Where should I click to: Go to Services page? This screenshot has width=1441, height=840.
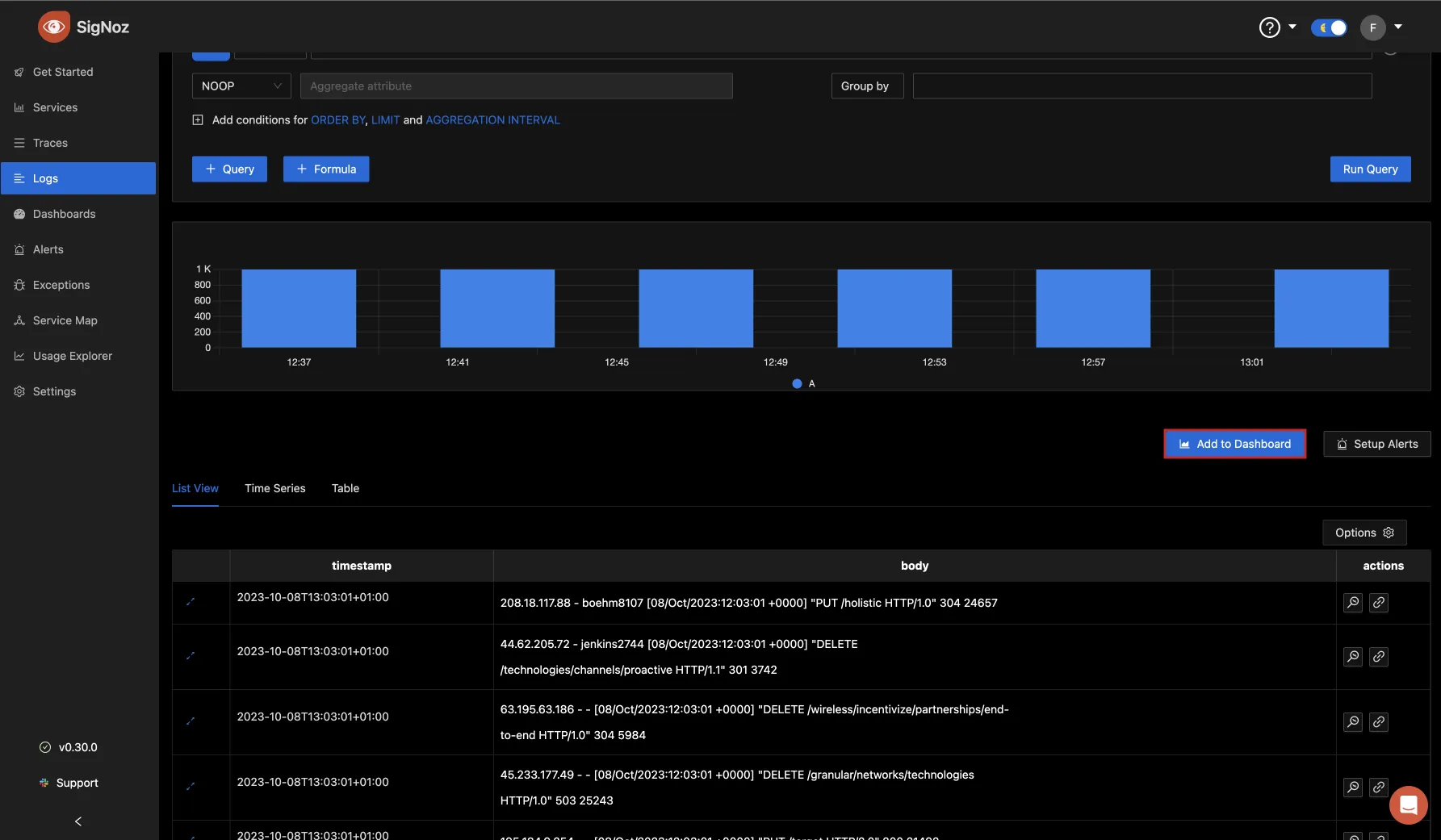coord(78,107)
